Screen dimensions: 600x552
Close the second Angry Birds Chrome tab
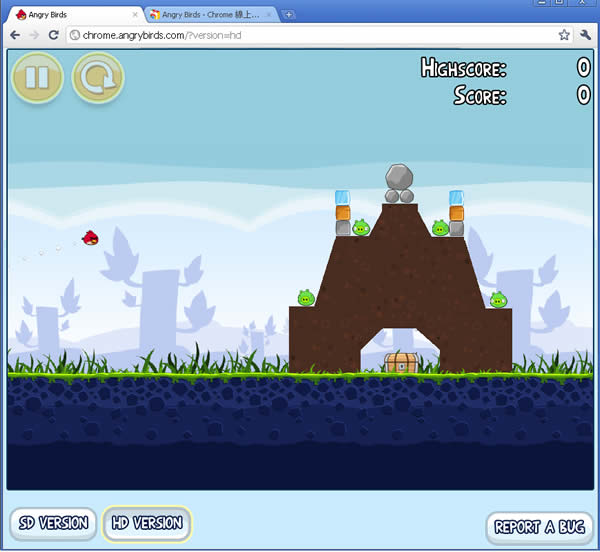point(269,15)
